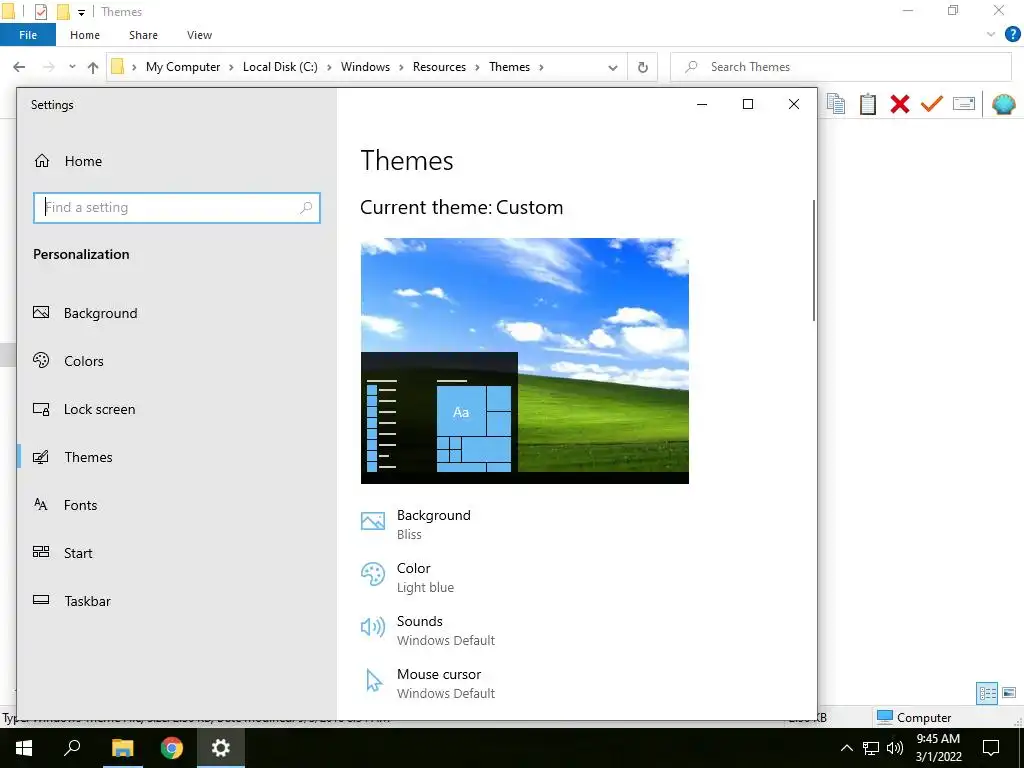This screenshot has width=1024, height=768.
Task: Click the Resources breadcrumb segment
Action: coord(440,67)
